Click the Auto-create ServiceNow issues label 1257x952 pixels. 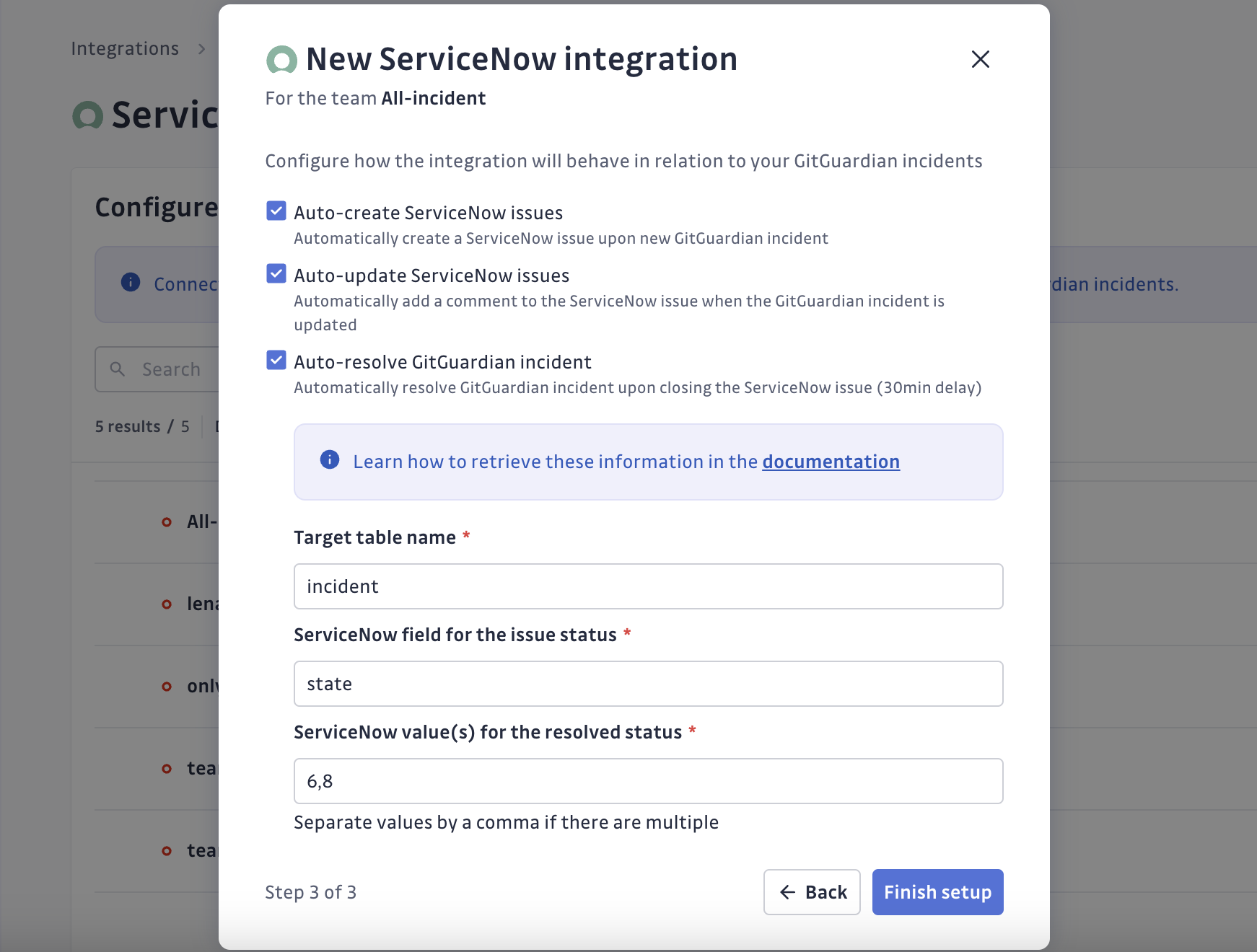(428, 213)
